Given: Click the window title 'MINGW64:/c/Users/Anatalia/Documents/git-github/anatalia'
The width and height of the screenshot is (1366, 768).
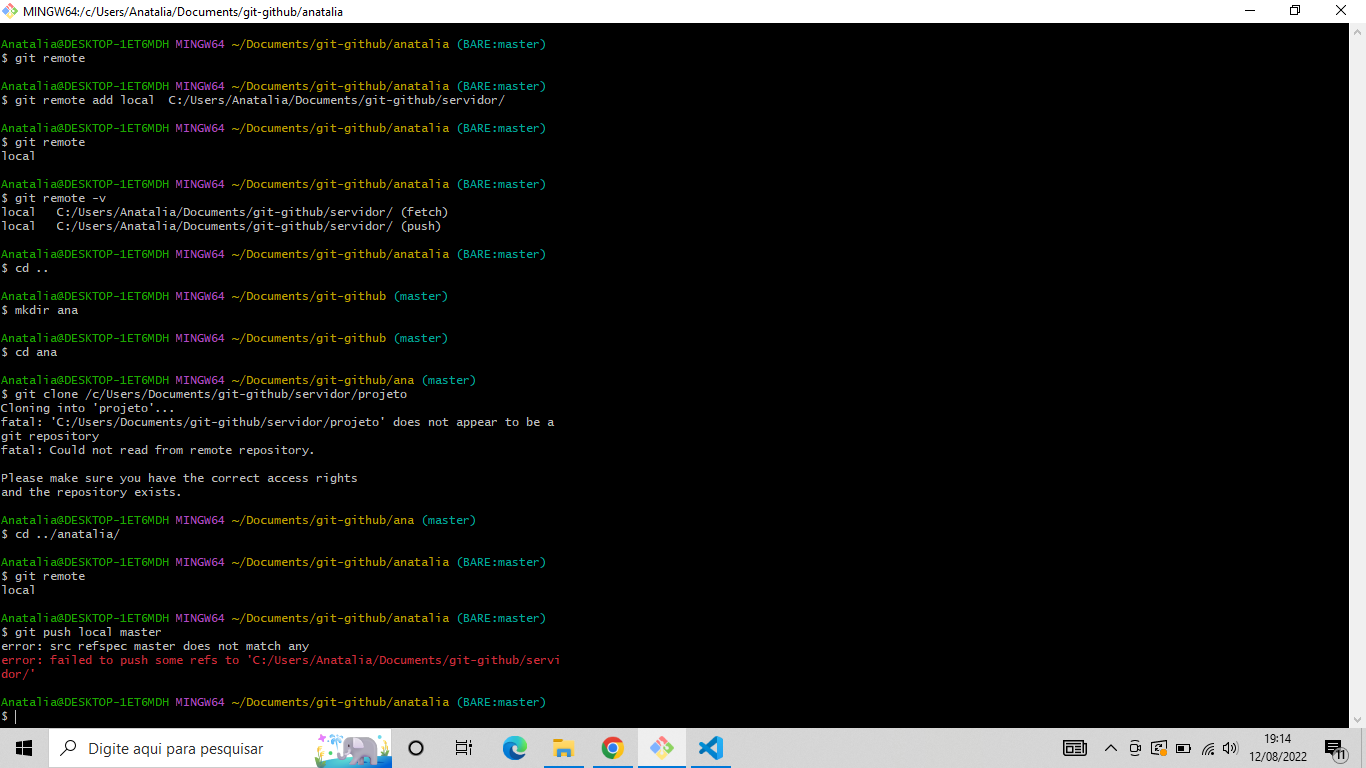Looking at the screenshot, I should pos(183,12).
